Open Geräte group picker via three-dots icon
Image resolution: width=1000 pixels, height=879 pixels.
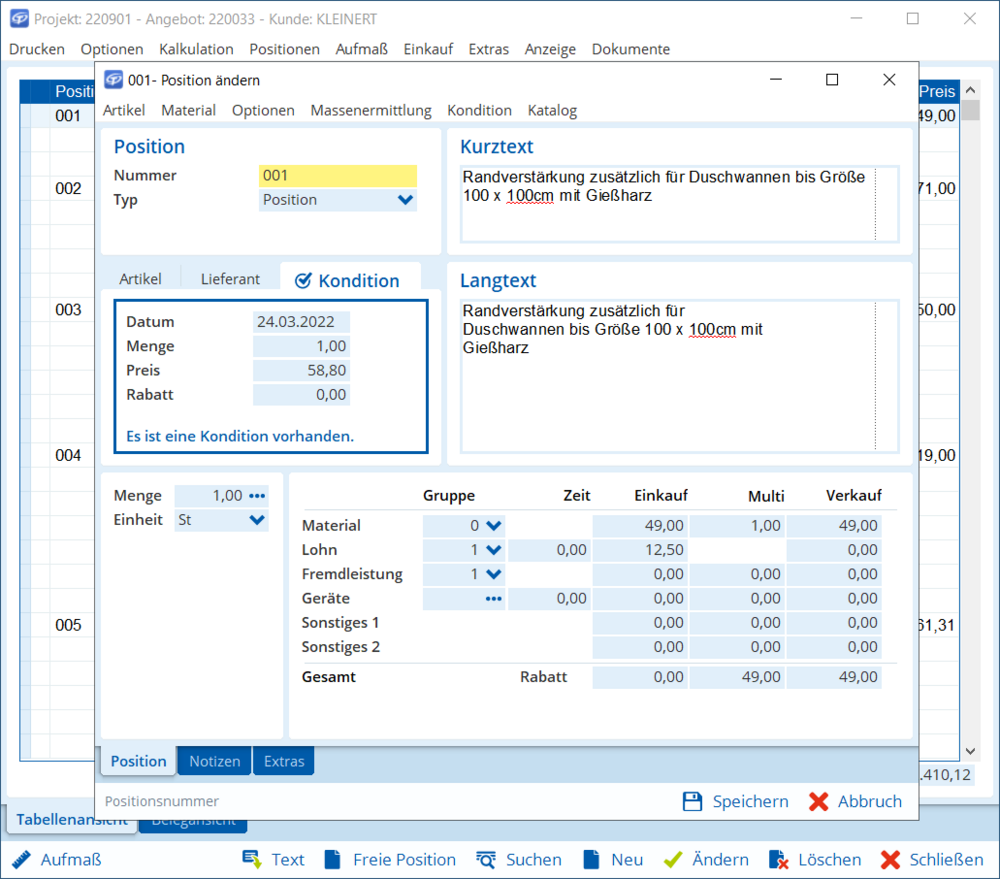click(494, 598)
